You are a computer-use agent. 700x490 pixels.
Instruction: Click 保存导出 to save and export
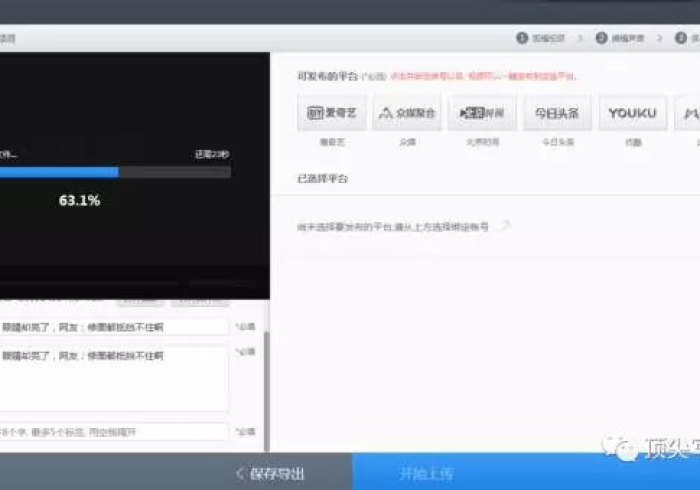(x=270, y=473)
